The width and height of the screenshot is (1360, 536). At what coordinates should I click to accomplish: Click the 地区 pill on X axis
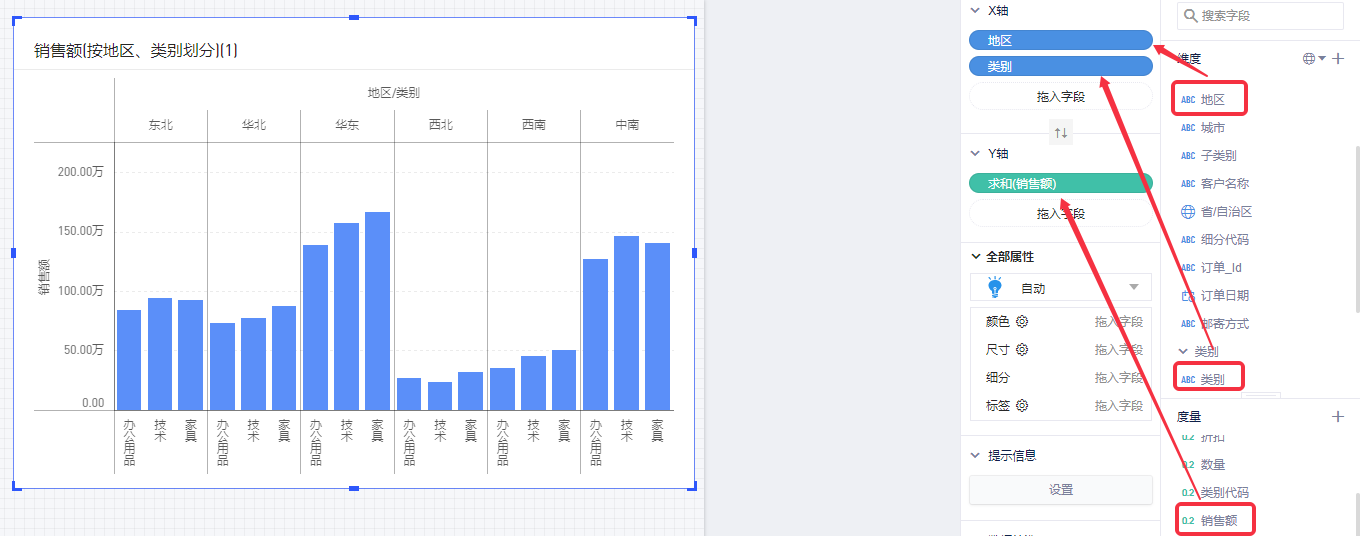pyautogui.click(x=1060, y=40)
